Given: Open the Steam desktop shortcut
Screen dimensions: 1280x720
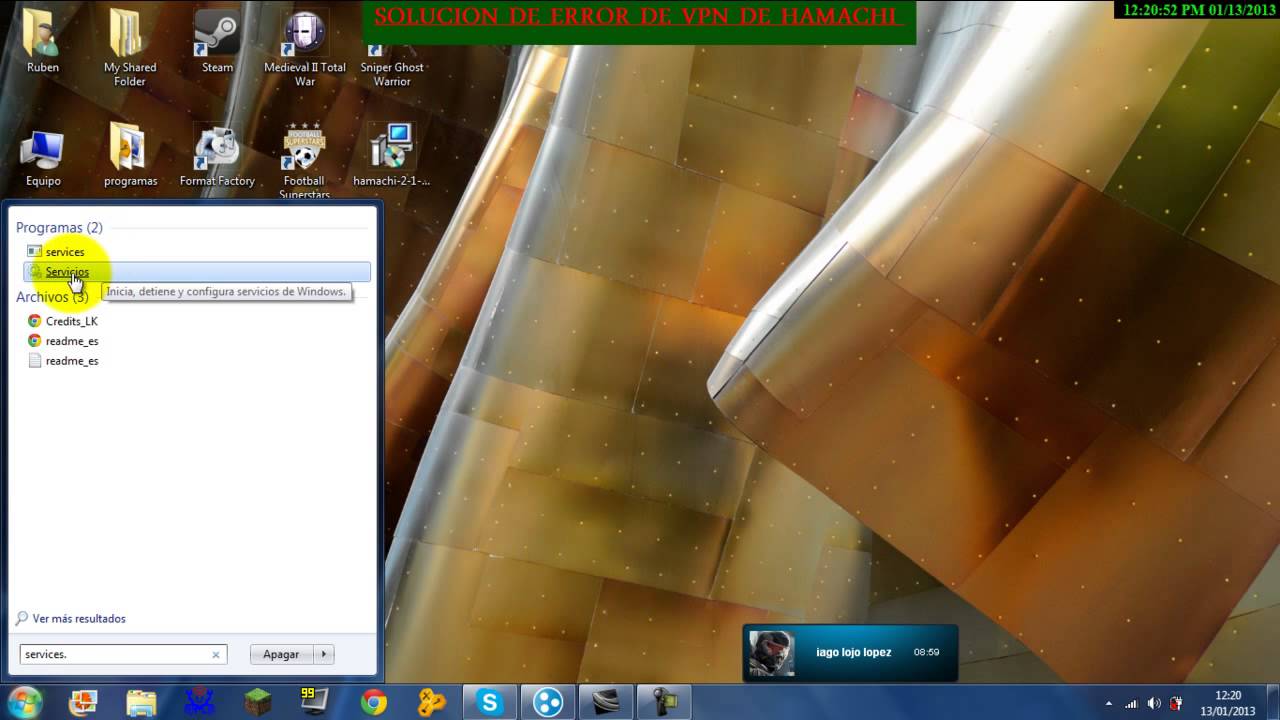Looking at the screenshot, I should (x=217, y=42).
